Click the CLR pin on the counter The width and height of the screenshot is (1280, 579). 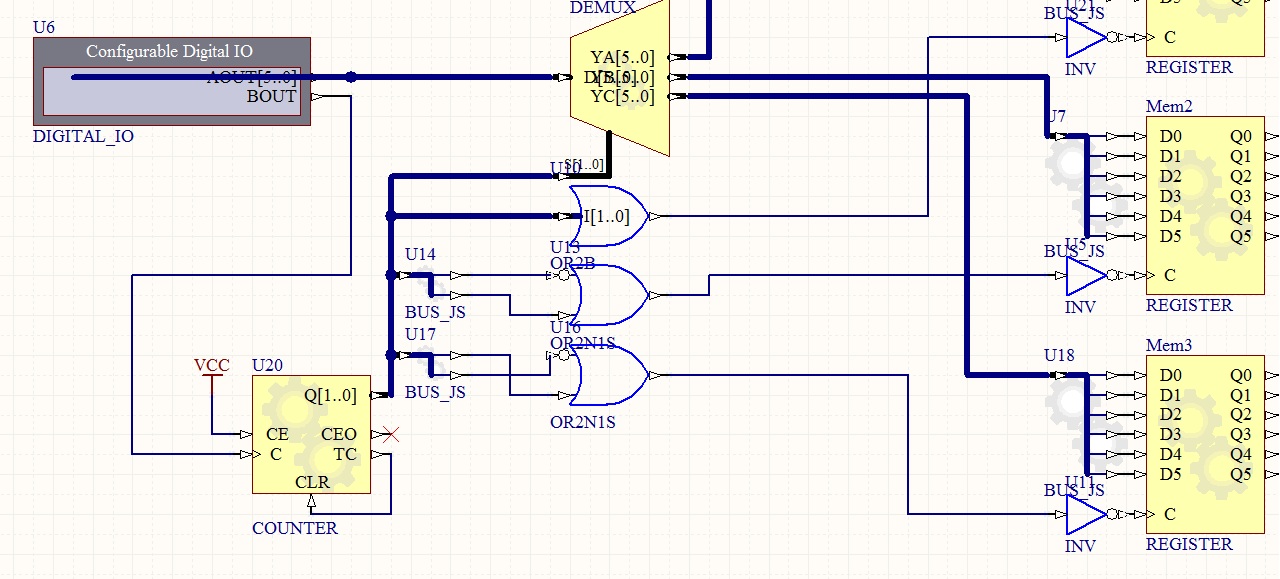(311, 482)
